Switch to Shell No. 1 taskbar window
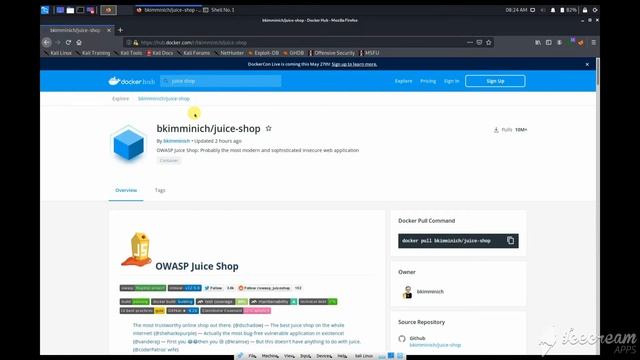This screenshot has height=360, width=640. click(x=219, y=10)
